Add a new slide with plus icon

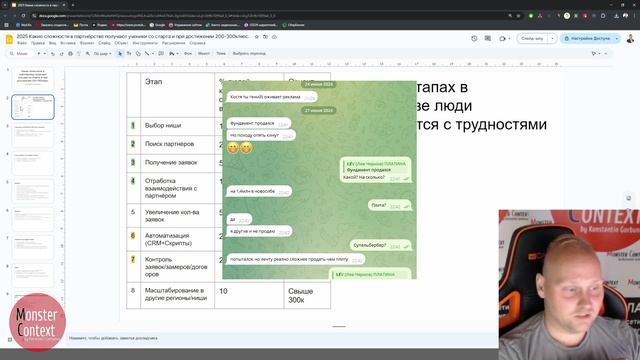click(38, 53)
